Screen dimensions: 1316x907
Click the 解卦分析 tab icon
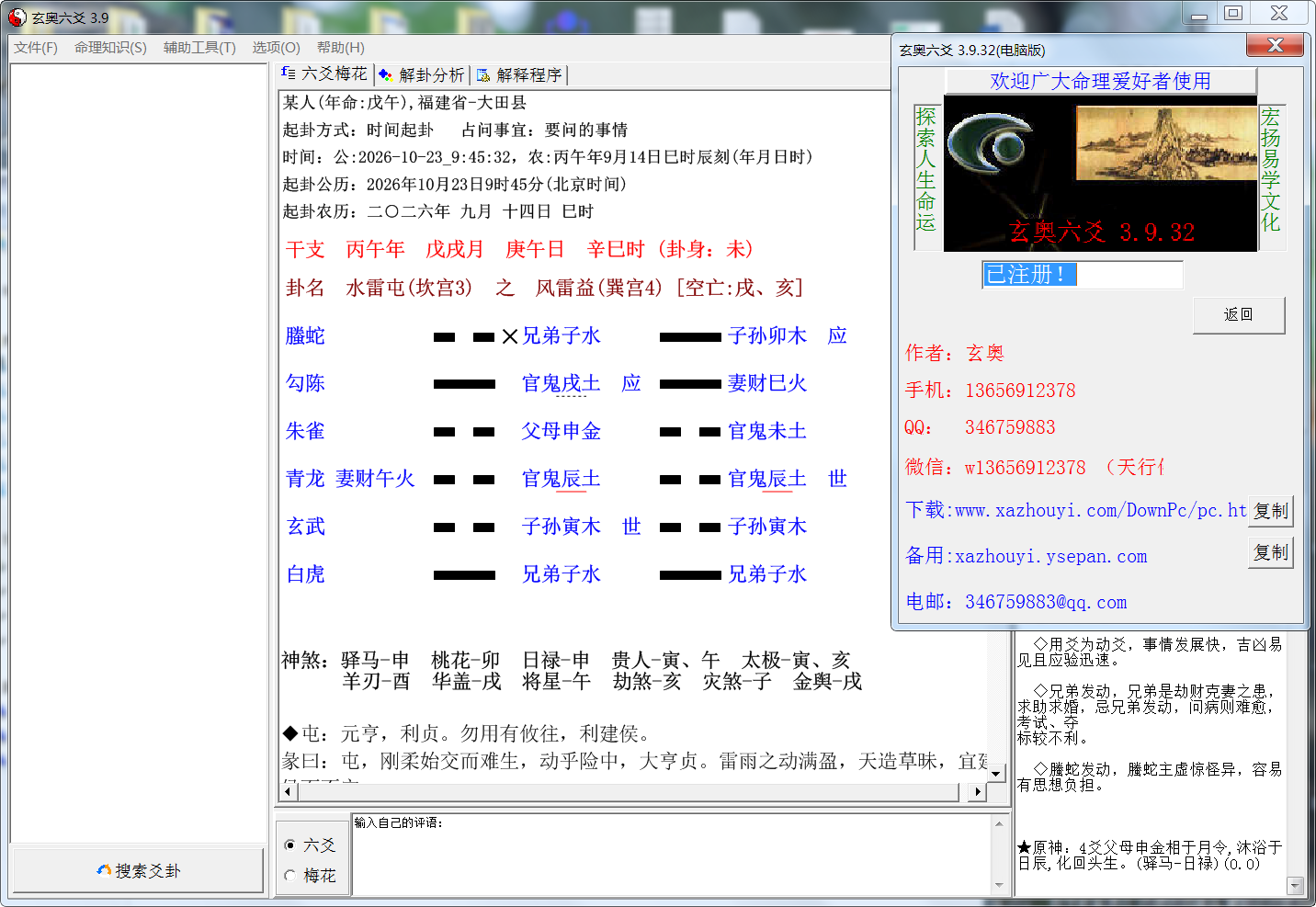coord(386,75)
